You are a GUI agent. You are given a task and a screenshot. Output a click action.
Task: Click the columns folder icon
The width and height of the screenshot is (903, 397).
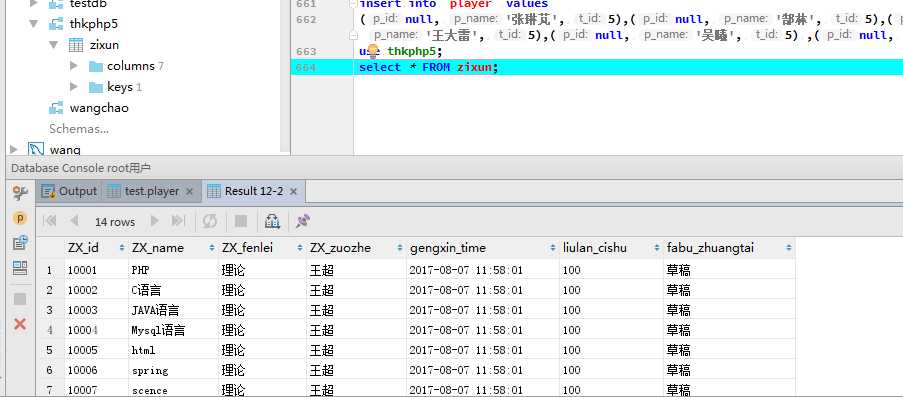(x=96, y=66)
